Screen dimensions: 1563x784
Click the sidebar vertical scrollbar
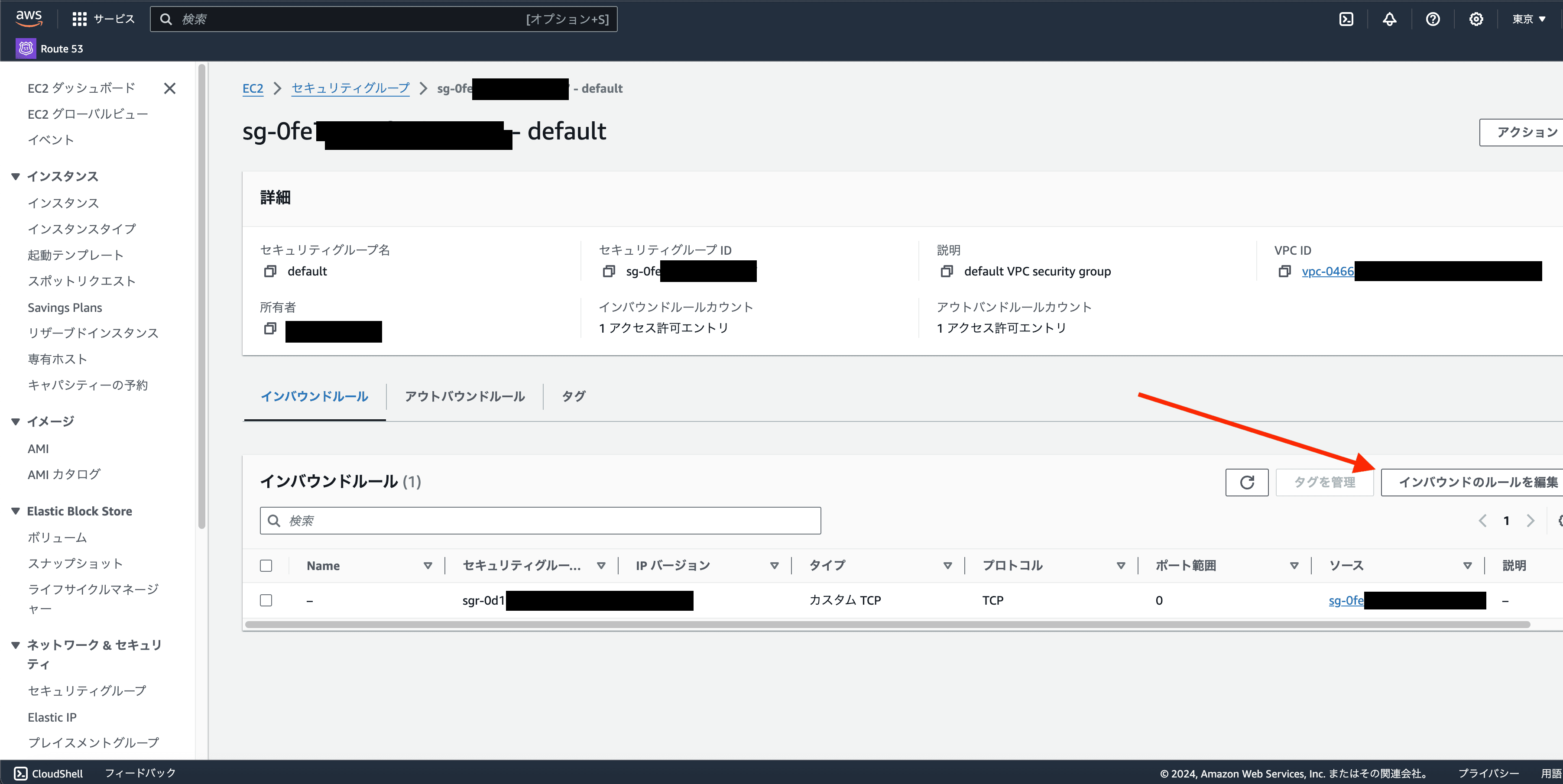(201, 297)
